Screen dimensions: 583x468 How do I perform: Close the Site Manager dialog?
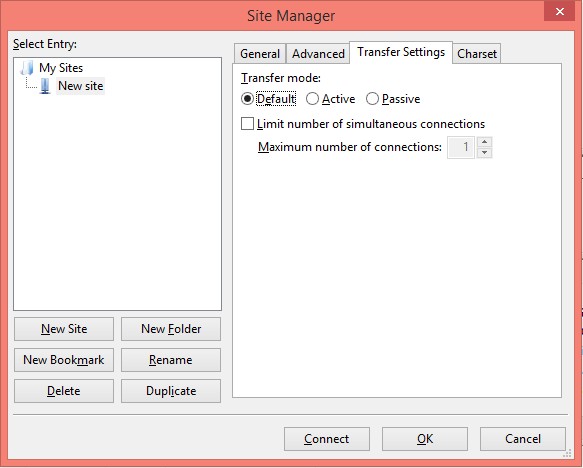[560, 12]
